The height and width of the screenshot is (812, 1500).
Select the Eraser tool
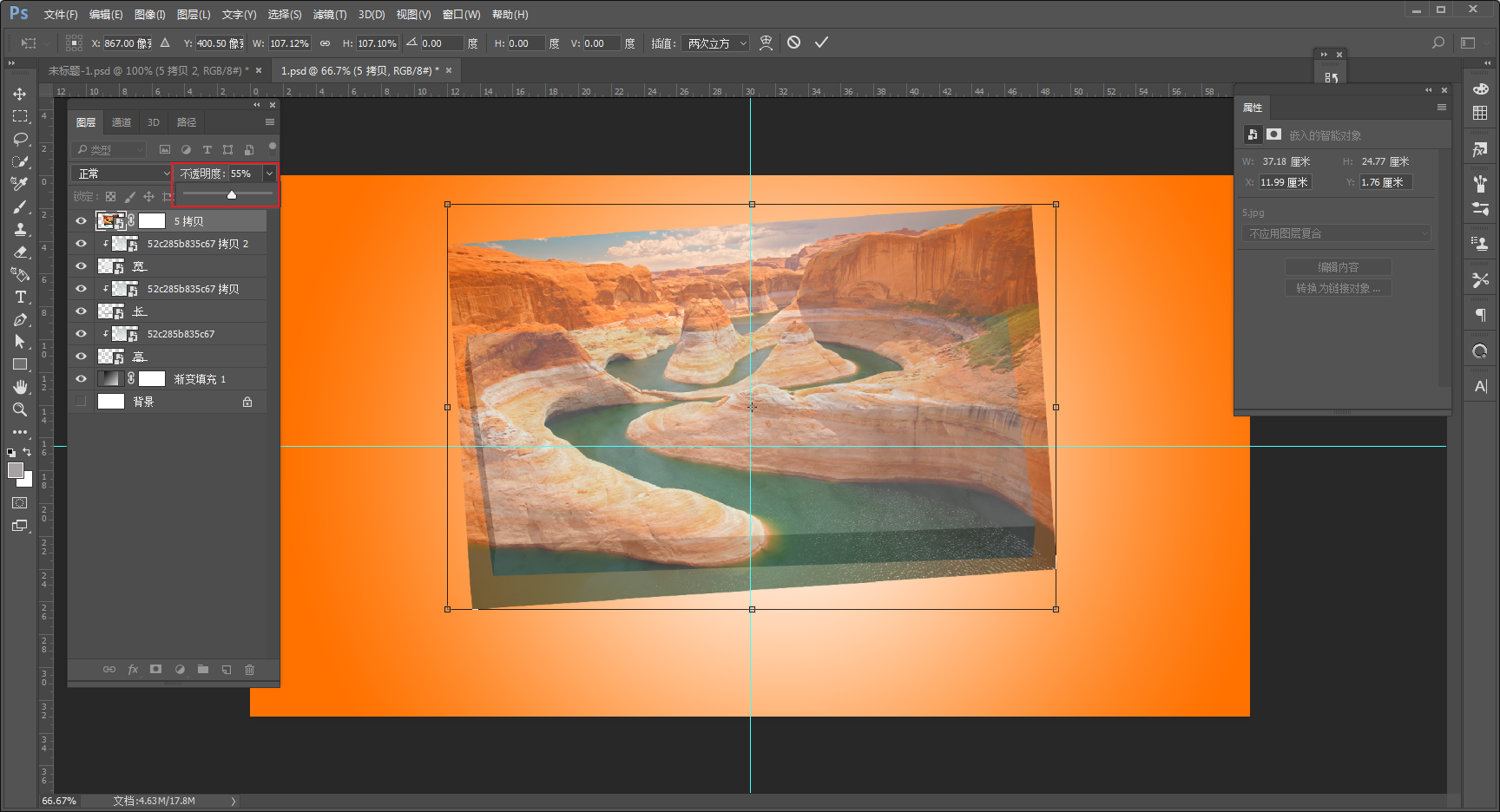tap(19, 252)
